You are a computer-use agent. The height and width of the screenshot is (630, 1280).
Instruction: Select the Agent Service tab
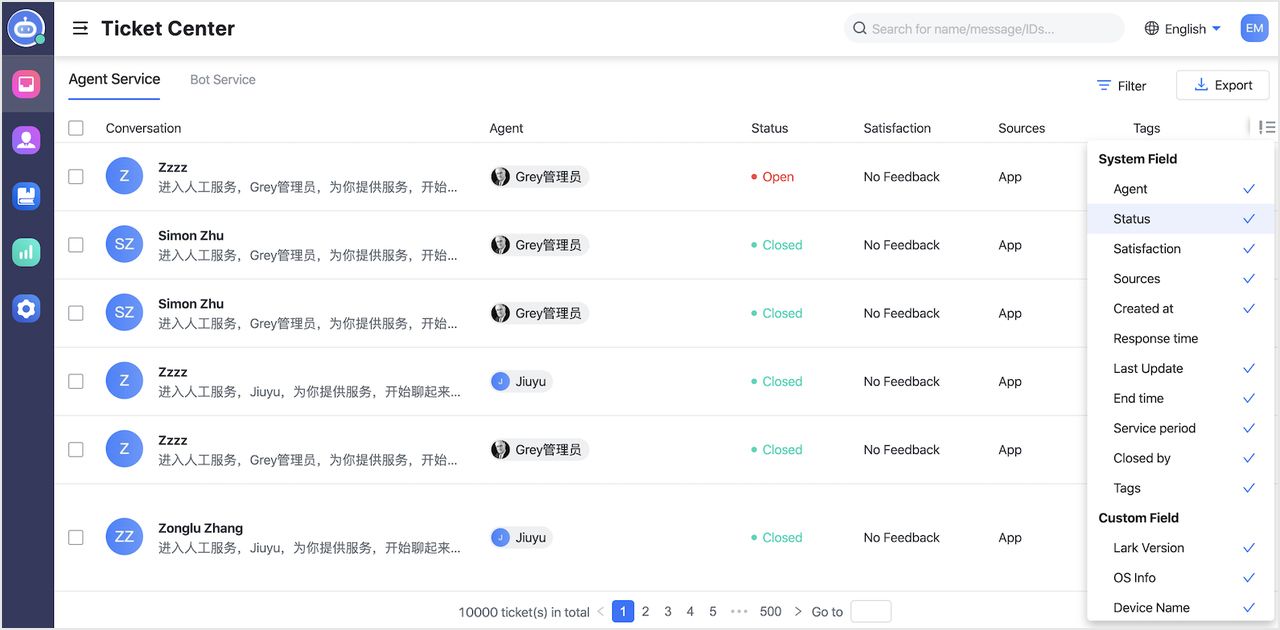(x=114, y=79)
